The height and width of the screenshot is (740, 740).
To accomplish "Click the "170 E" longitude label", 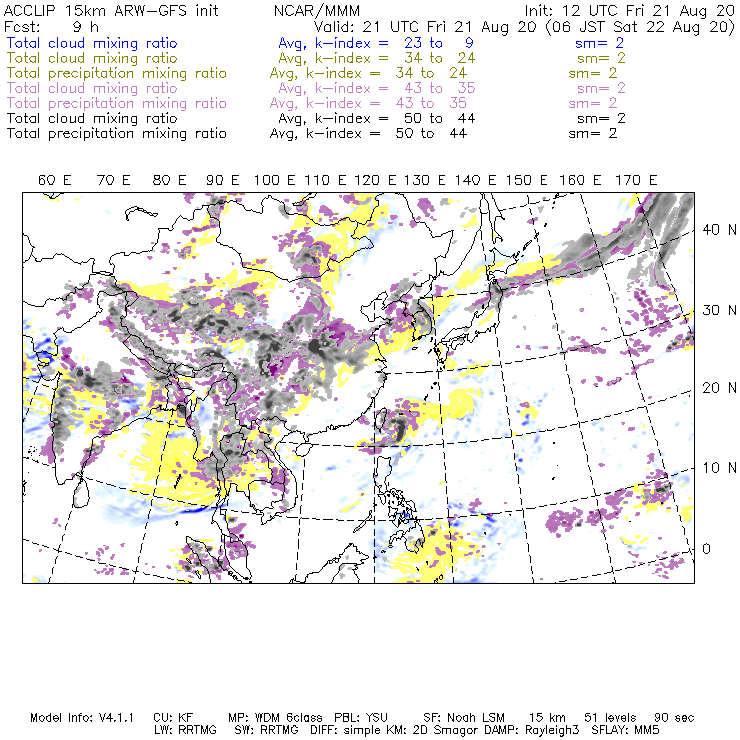I will click(x=636, y=180).
